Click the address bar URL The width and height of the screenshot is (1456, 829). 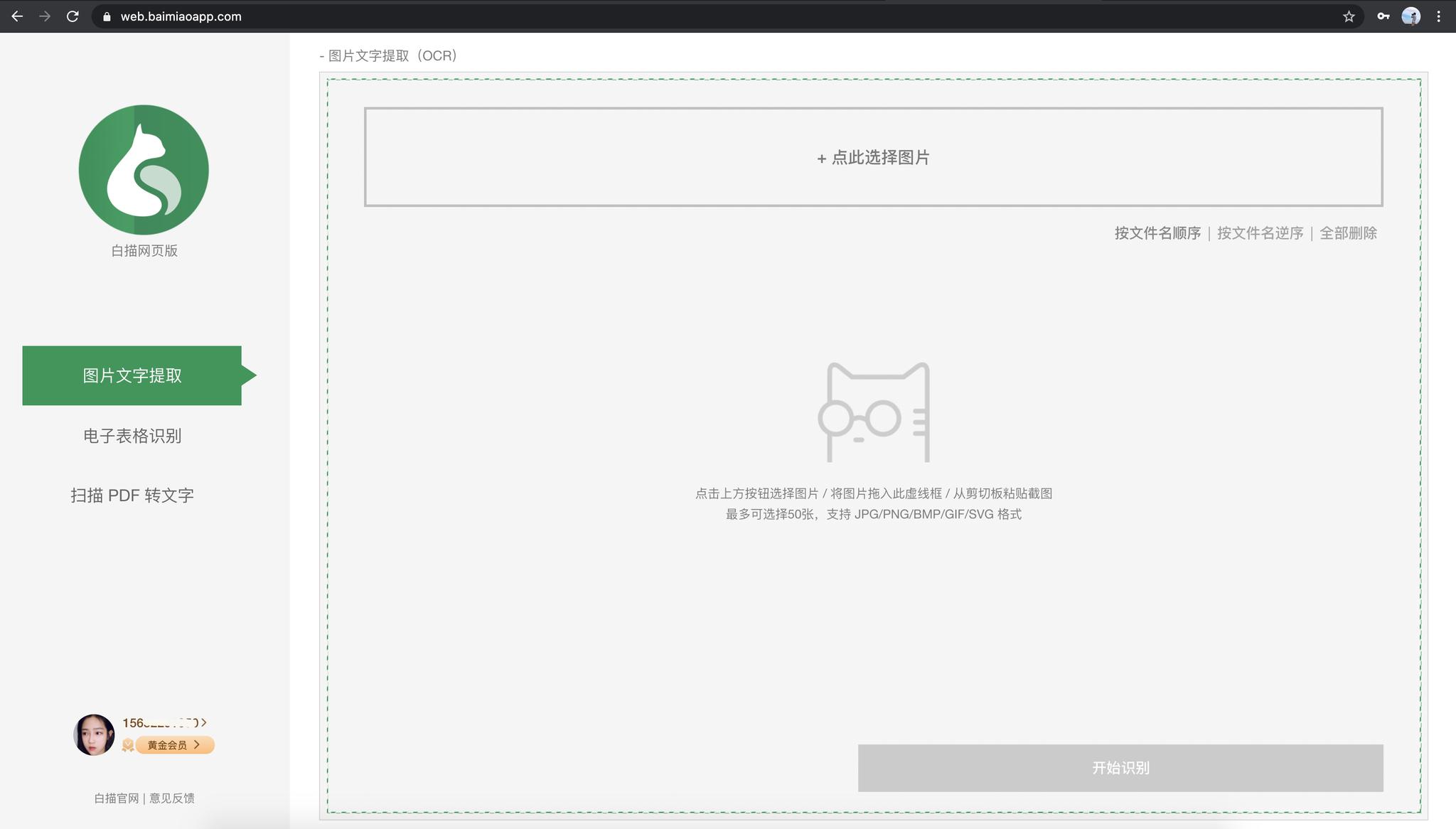[181, 16]
